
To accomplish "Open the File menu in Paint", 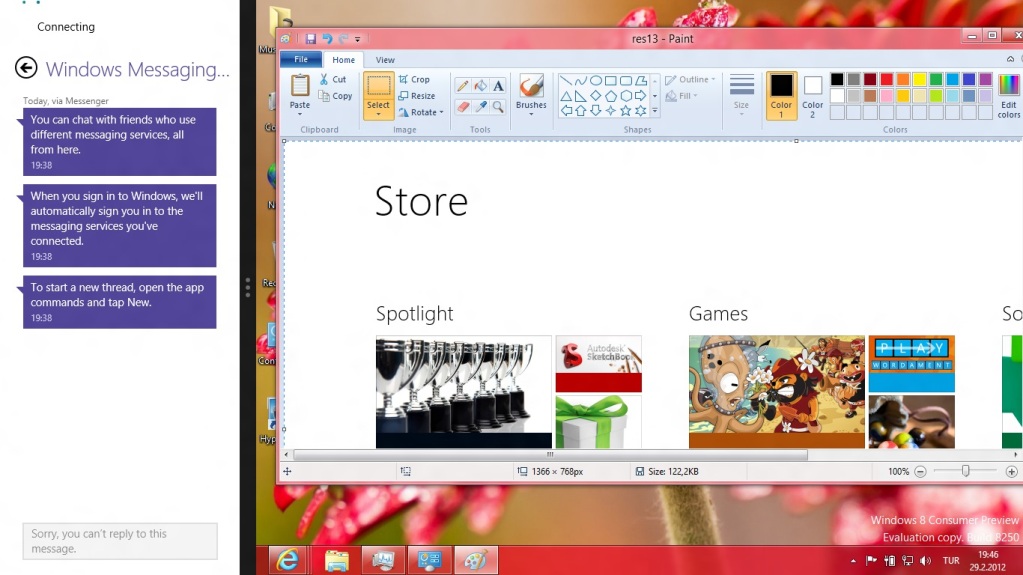I will pos(301,59).
